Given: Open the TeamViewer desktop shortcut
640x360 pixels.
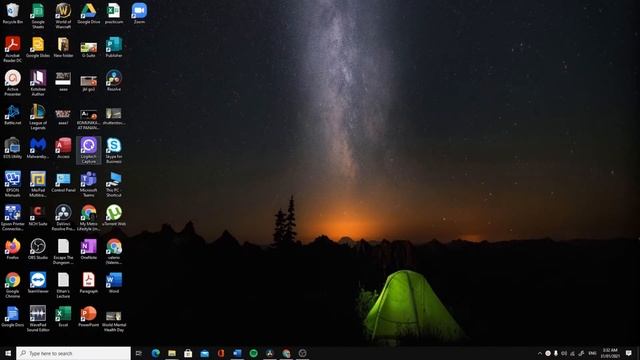Looking at the screenshot, I should point(38,283).
